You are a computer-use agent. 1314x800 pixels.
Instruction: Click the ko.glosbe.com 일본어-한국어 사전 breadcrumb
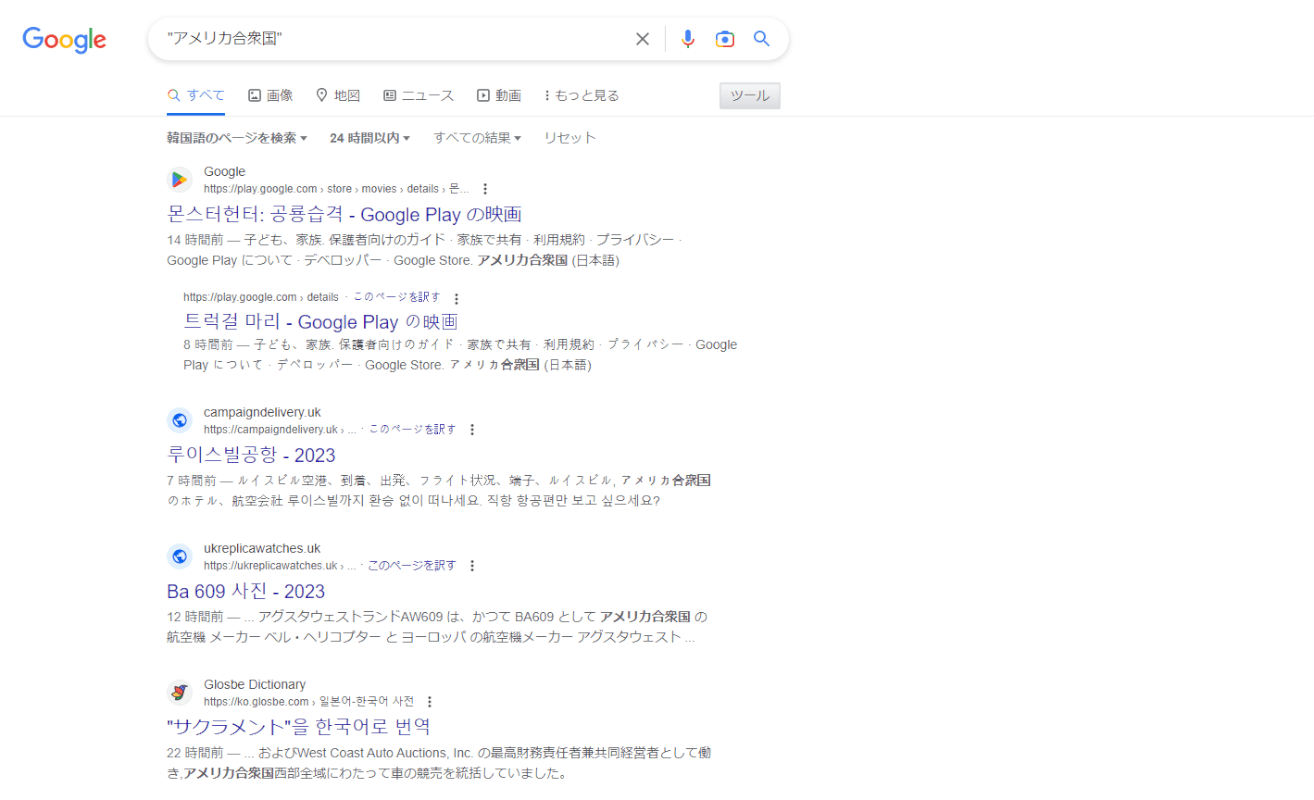pos(309,702)
